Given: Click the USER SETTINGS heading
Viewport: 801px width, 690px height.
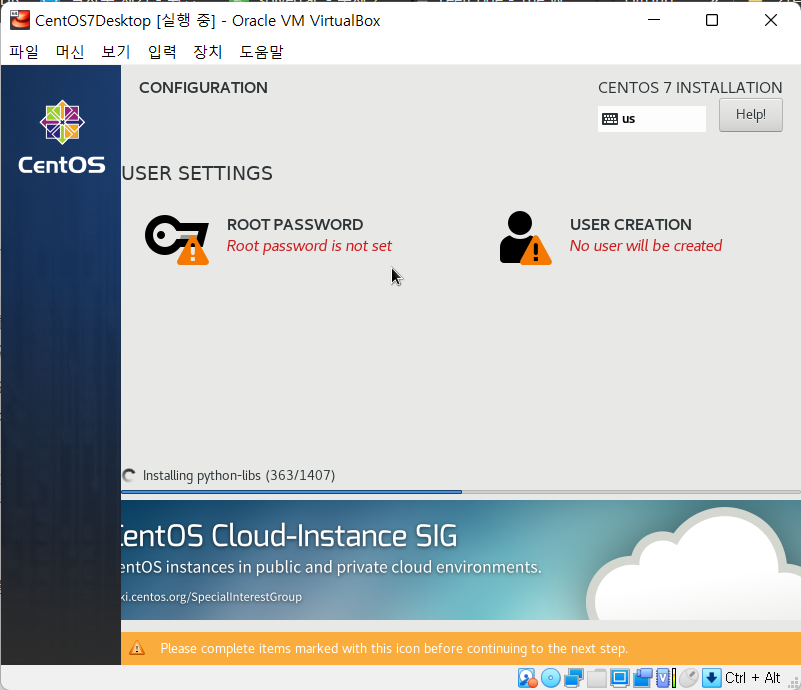Looking at the screenshot, I should click(x=197, y=174).
